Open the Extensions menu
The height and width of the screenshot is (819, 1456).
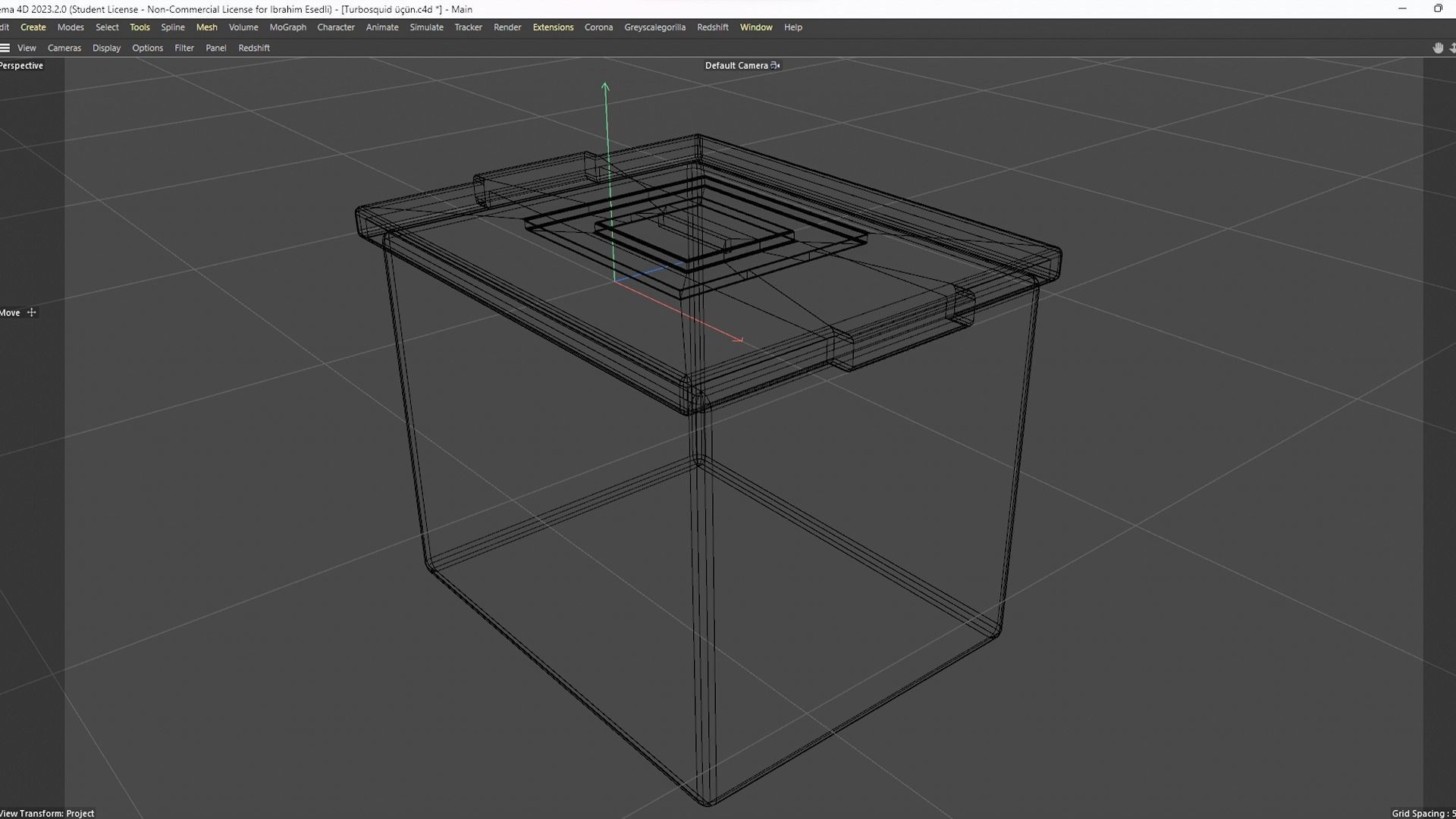click(553, 27)
